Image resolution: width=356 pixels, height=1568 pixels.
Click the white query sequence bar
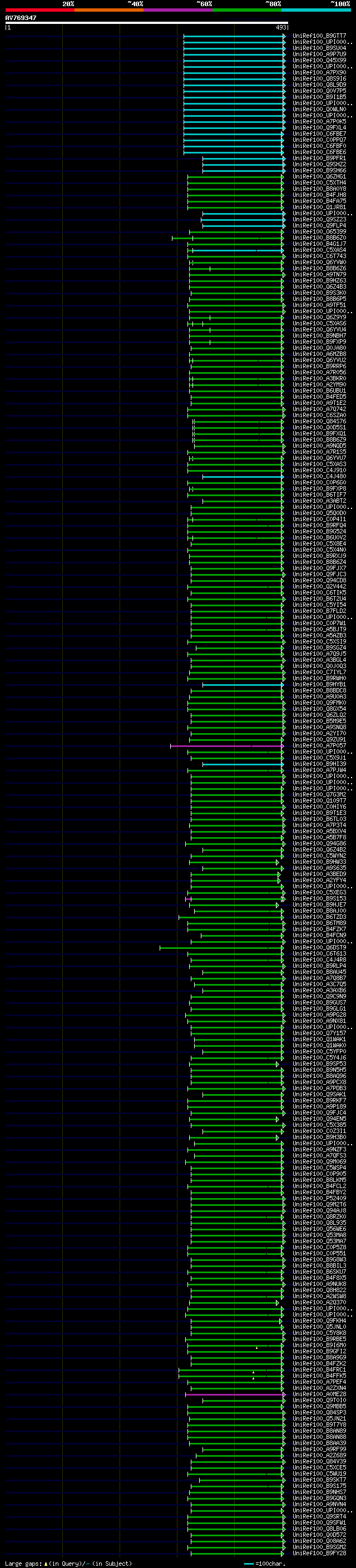147,22
